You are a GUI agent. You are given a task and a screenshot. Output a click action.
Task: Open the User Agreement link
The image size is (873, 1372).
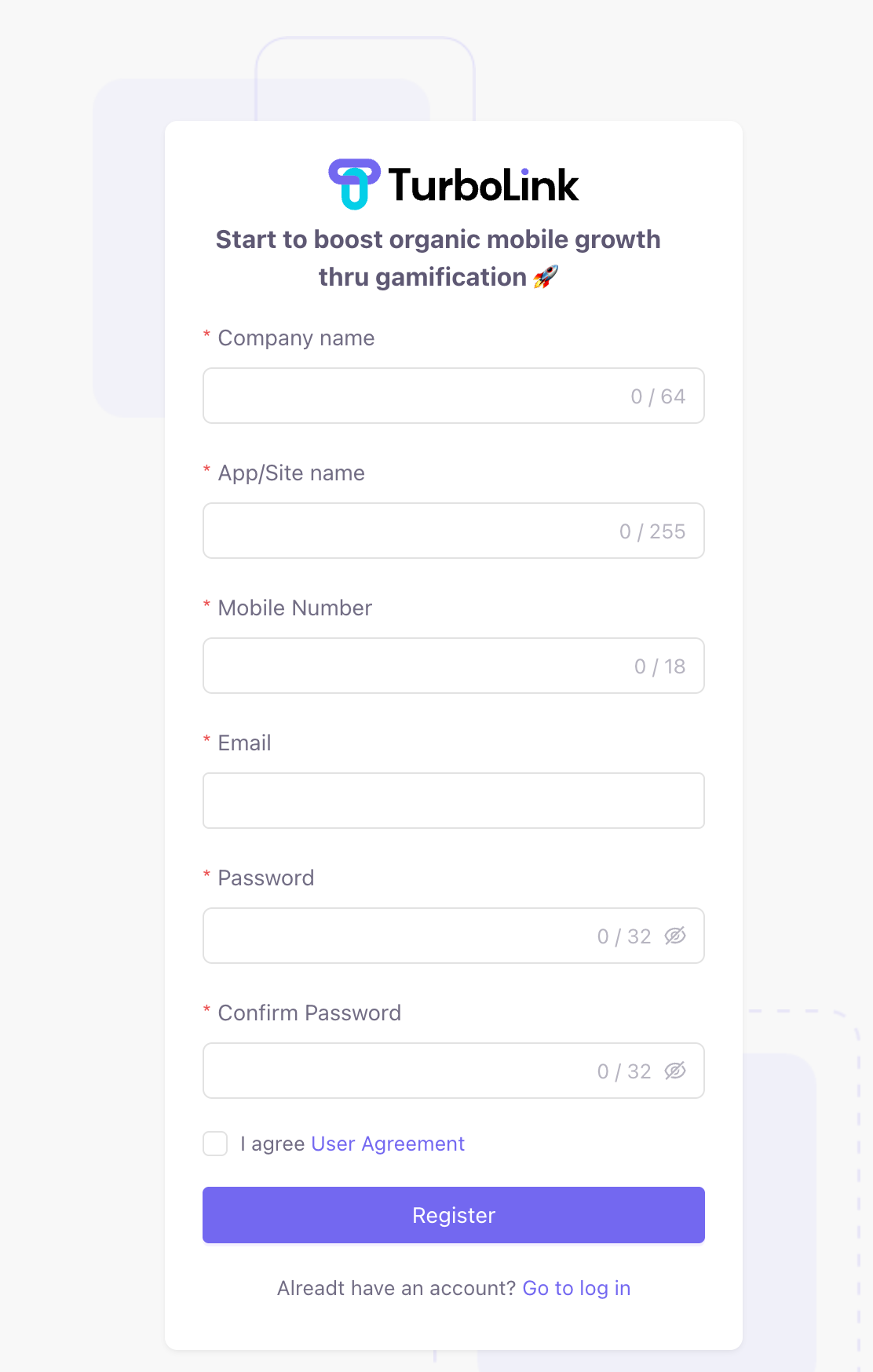(x=388, y=1144)
